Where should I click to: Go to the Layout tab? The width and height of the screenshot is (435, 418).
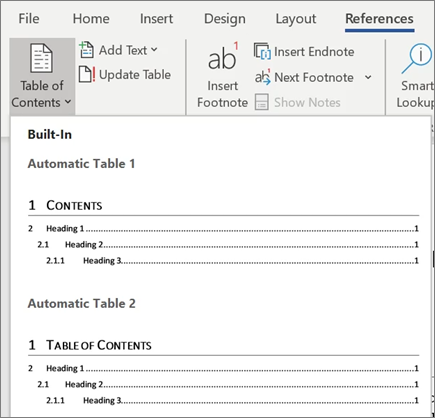pyautogui.click(x=296, y=19)
